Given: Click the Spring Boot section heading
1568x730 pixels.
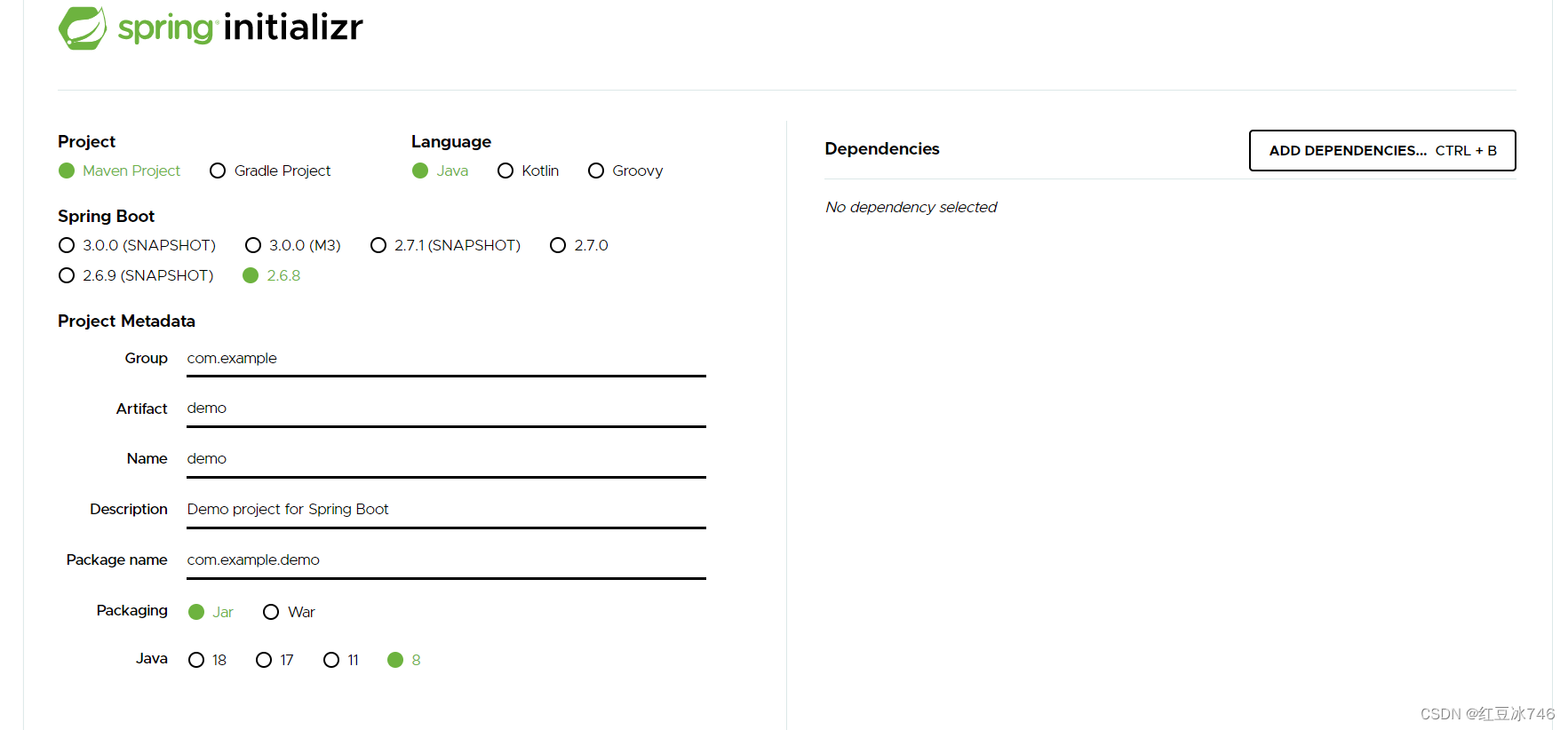Looking at the screenshot, I should 106,216.
